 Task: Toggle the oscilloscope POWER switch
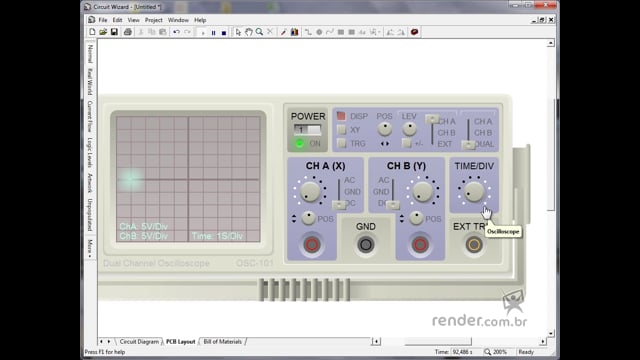[x=307, y=130]
